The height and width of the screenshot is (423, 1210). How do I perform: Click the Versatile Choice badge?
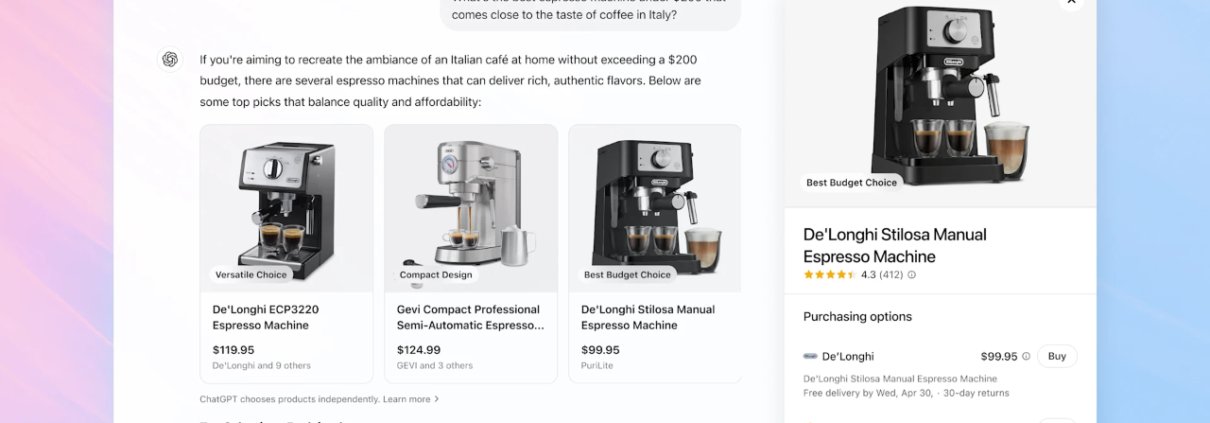pyautogui.click(x=251, y=274)
